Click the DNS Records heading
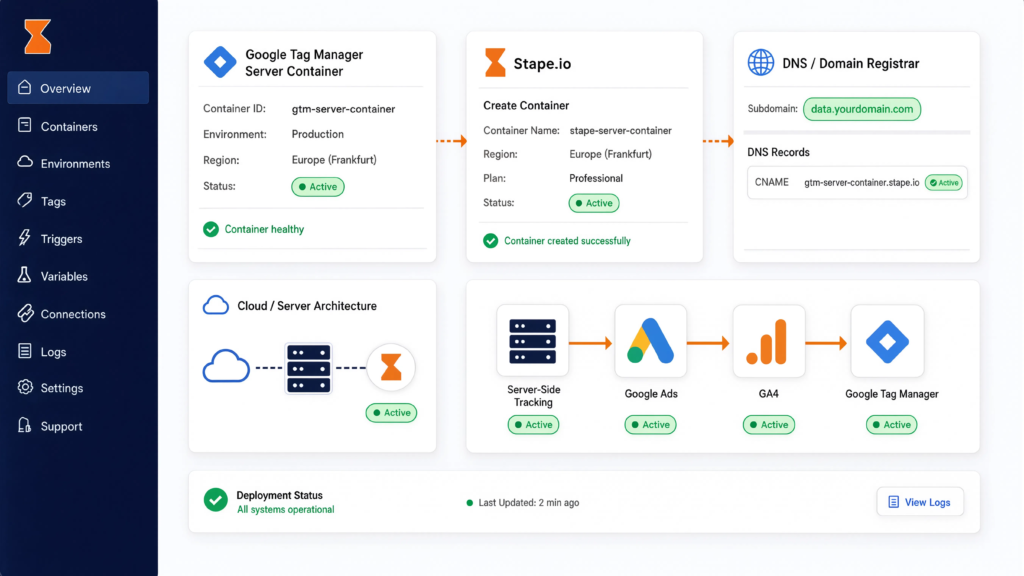1024x576 pixels. point(778,152)
